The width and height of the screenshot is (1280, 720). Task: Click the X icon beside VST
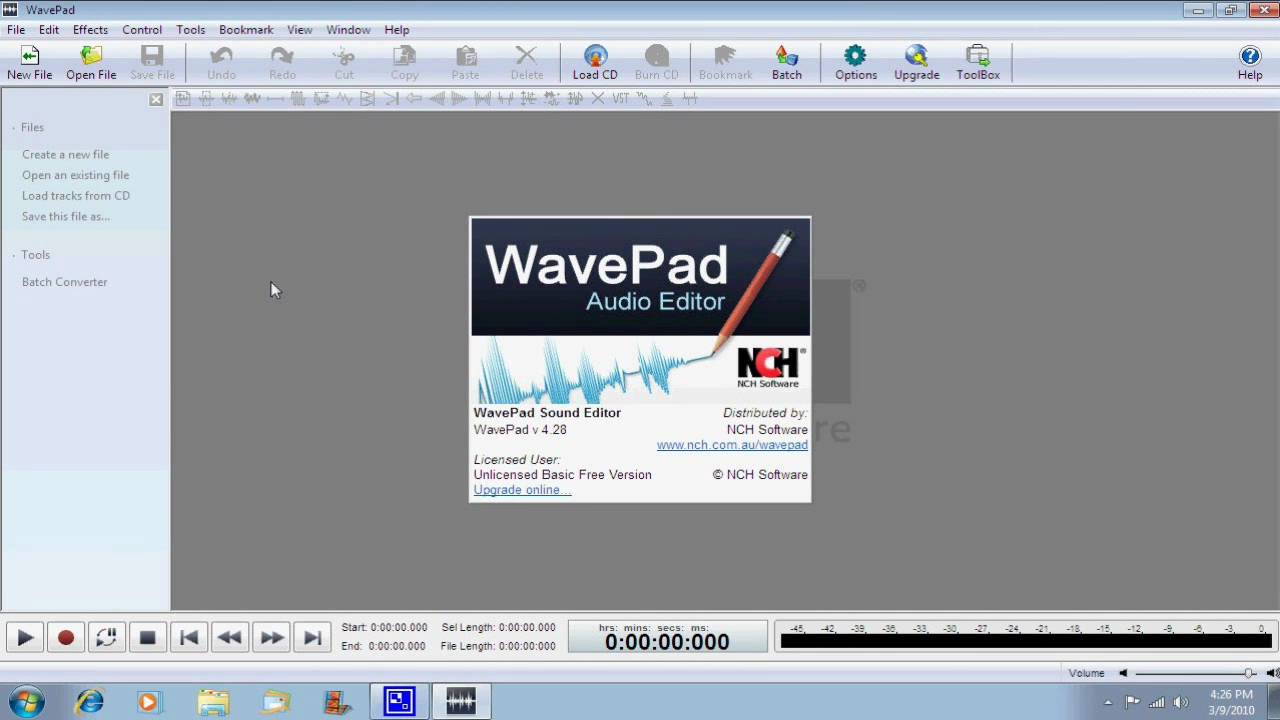point(597,98)
